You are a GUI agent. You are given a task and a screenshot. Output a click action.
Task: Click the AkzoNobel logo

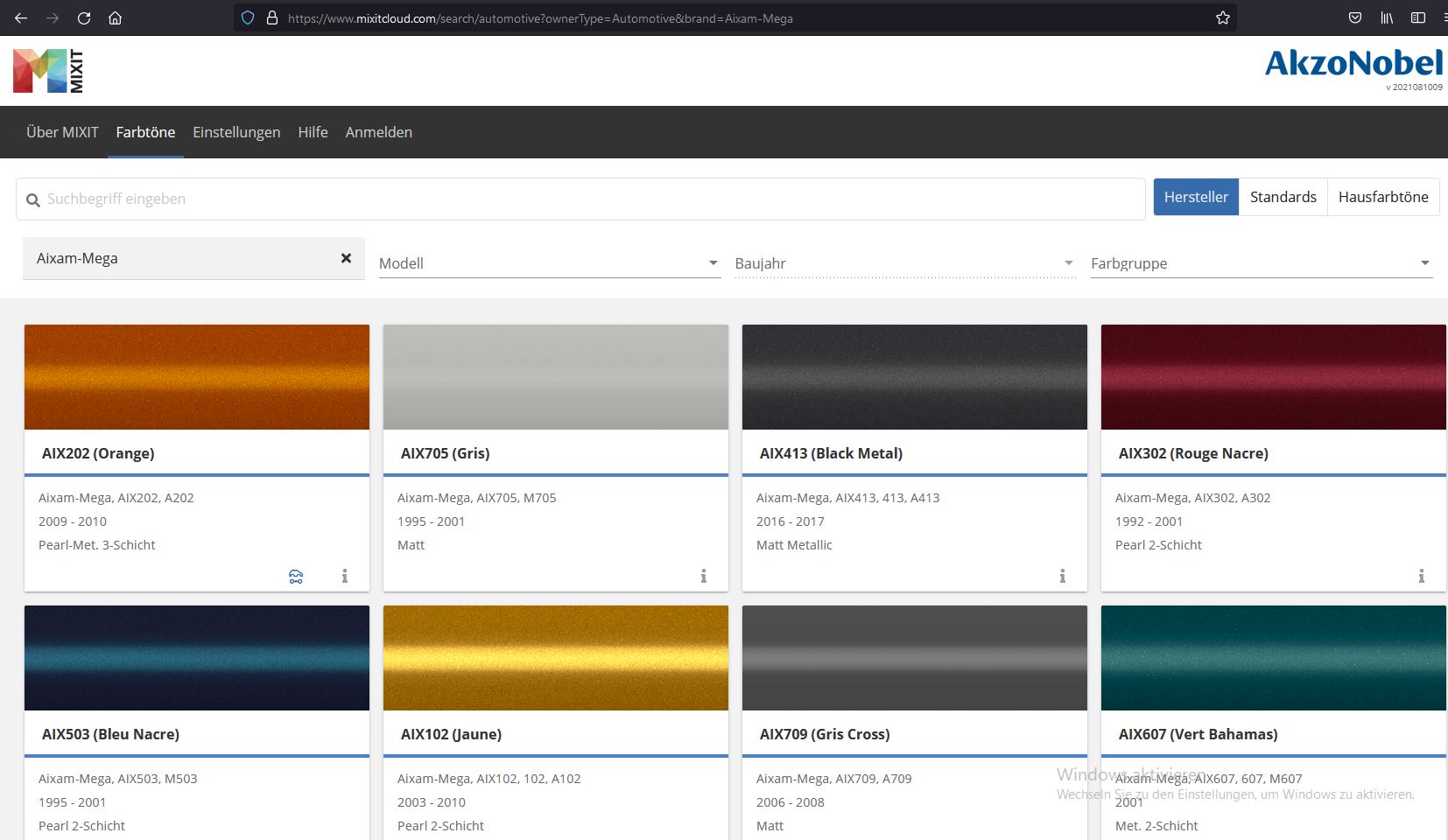(1353, 63)
